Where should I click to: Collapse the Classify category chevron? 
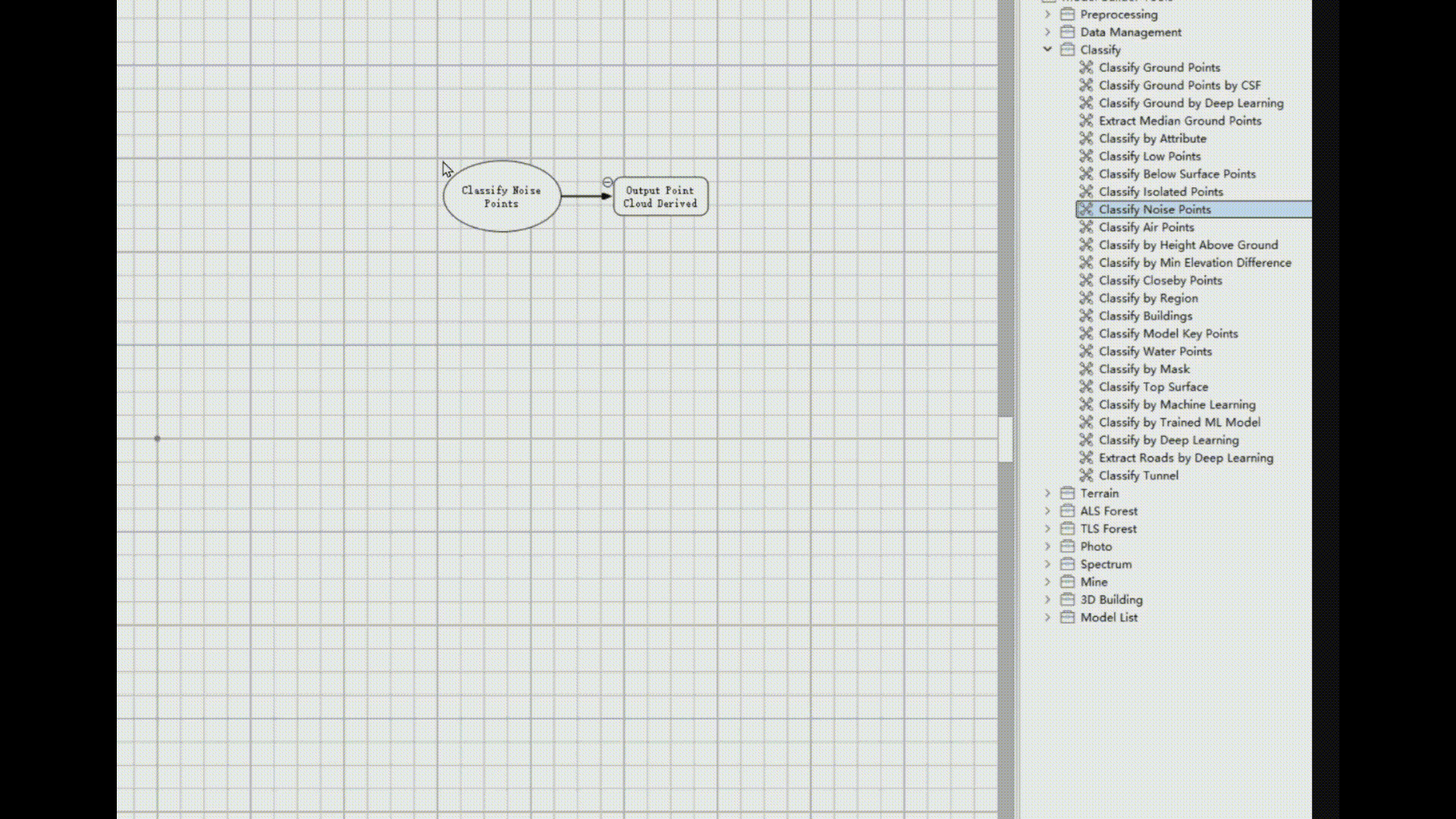(x=1048, y=49)
